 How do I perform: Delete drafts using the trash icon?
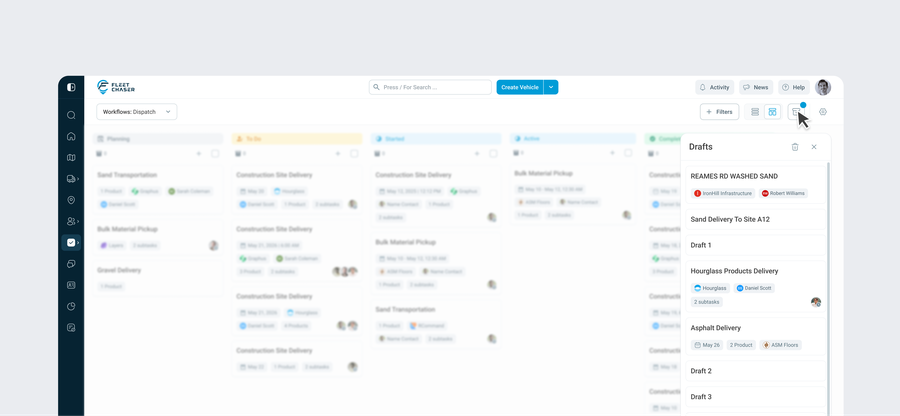pos(795,147)
